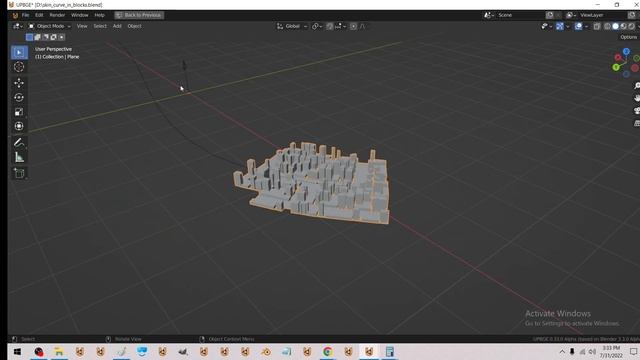This screenshot has width=640, height=360.
Task: Click the blue Z axis gizmo
Action: [x=626, y=51]
